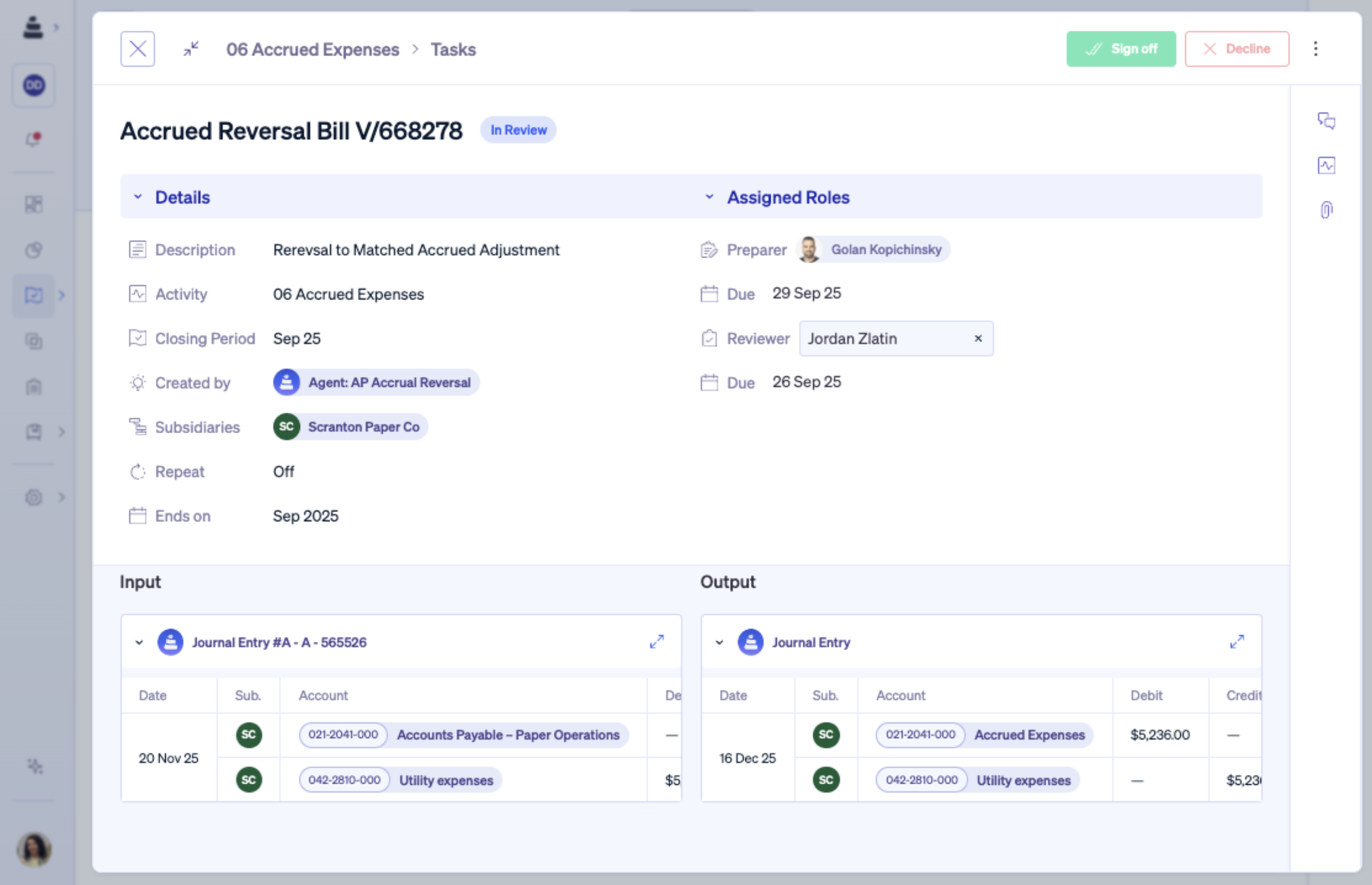Expand the Output Journal Entry to full view

tap(1237, 642)
